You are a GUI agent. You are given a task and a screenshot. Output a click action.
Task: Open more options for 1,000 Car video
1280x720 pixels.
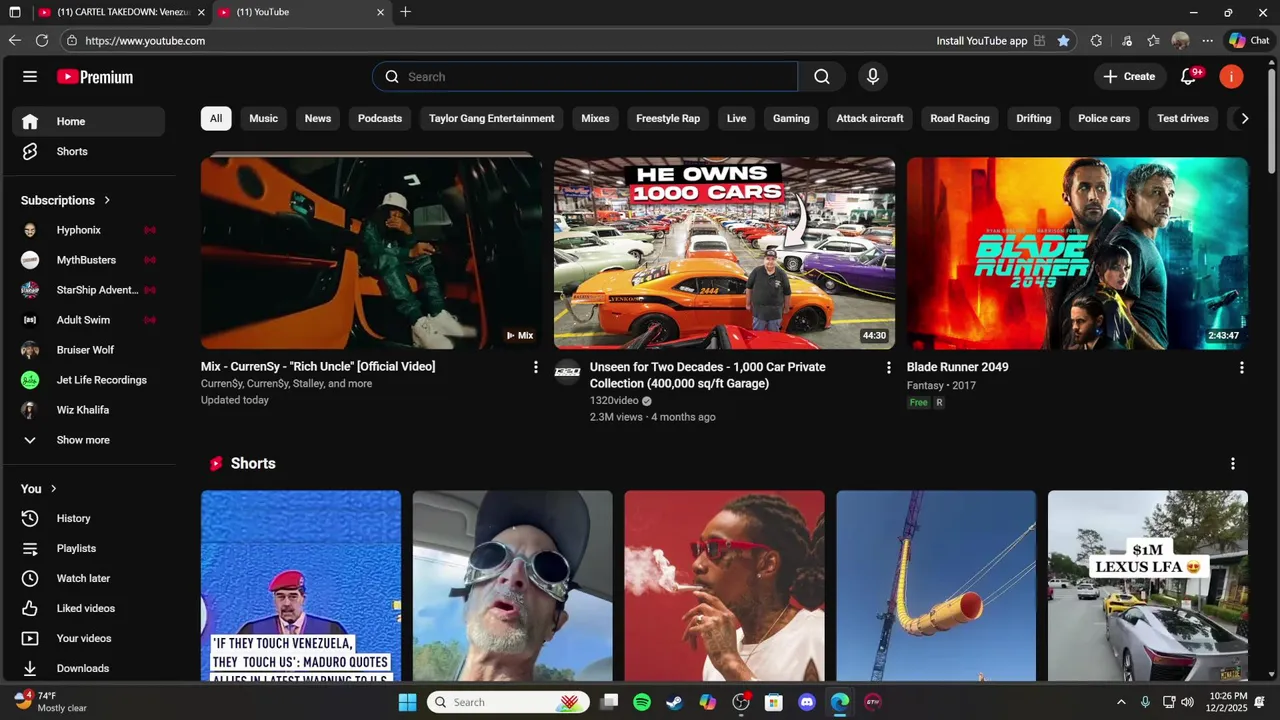click(x=888, y=368)
